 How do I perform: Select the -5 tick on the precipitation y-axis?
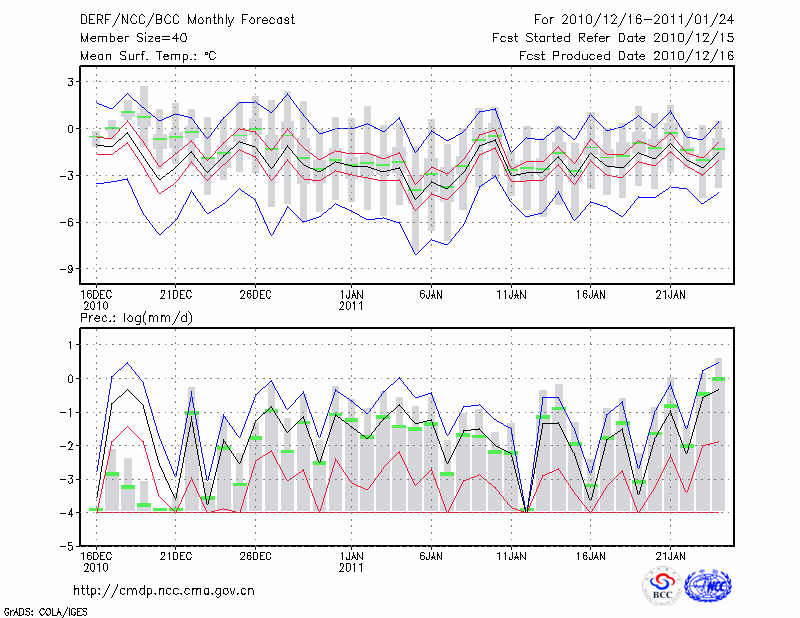tap(68, 547)
